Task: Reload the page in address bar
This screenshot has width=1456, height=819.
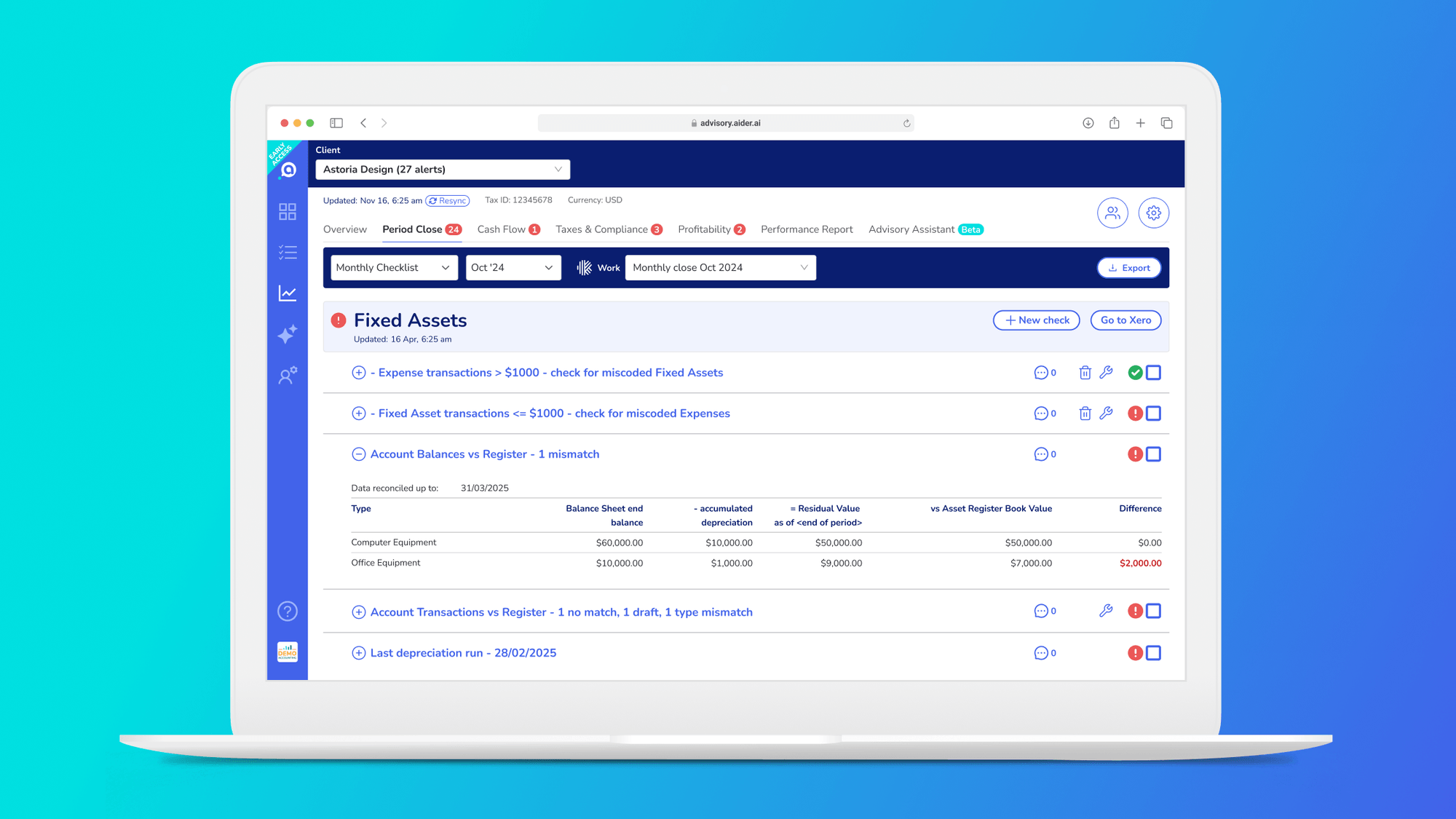Action: [x=906, y=123]
